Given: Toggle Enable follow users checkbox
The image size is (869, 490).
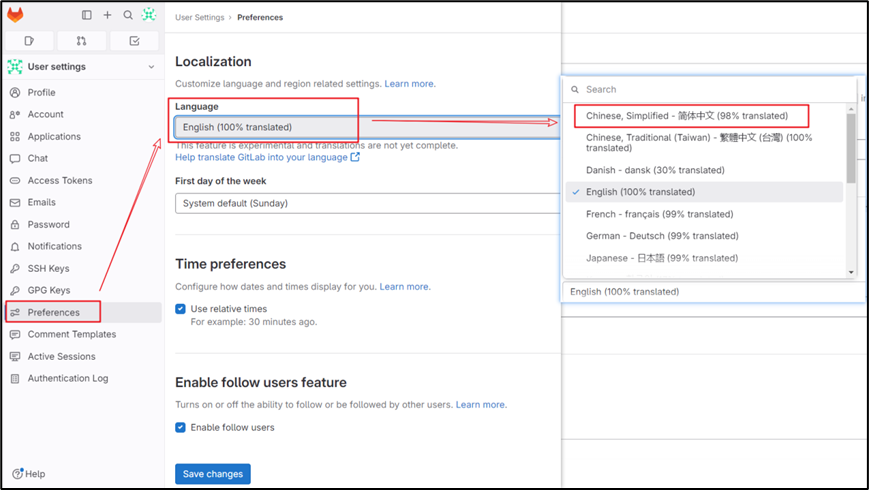Looking at the screenshot, I should [180, 427].
